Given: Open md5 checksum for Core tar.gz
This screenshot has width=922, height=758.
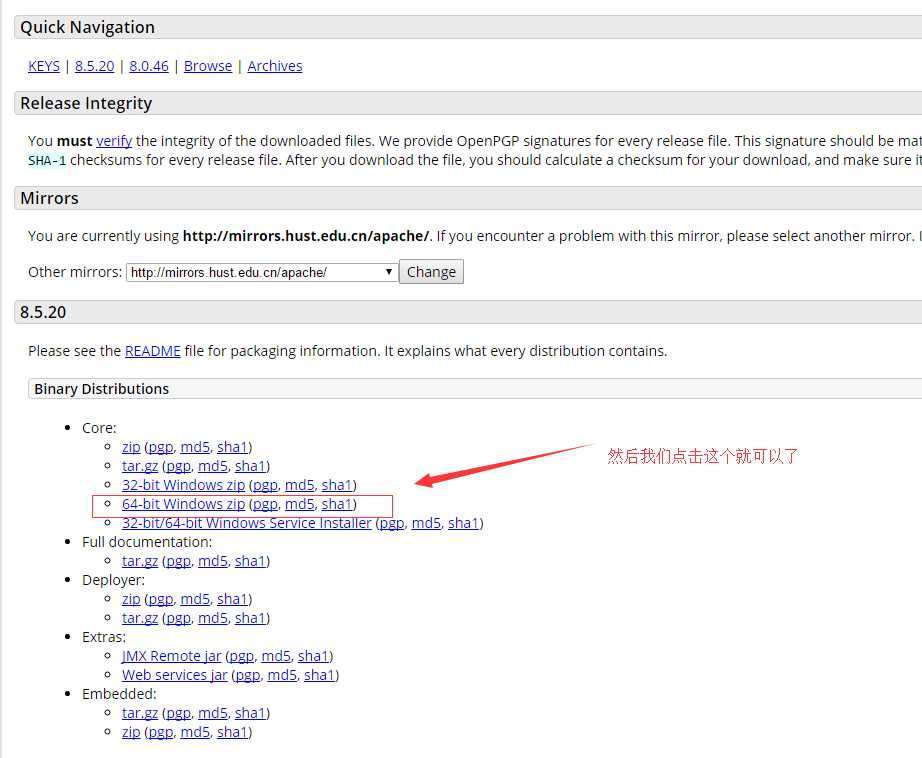Looking at the screenshot, I should (213, 466).
